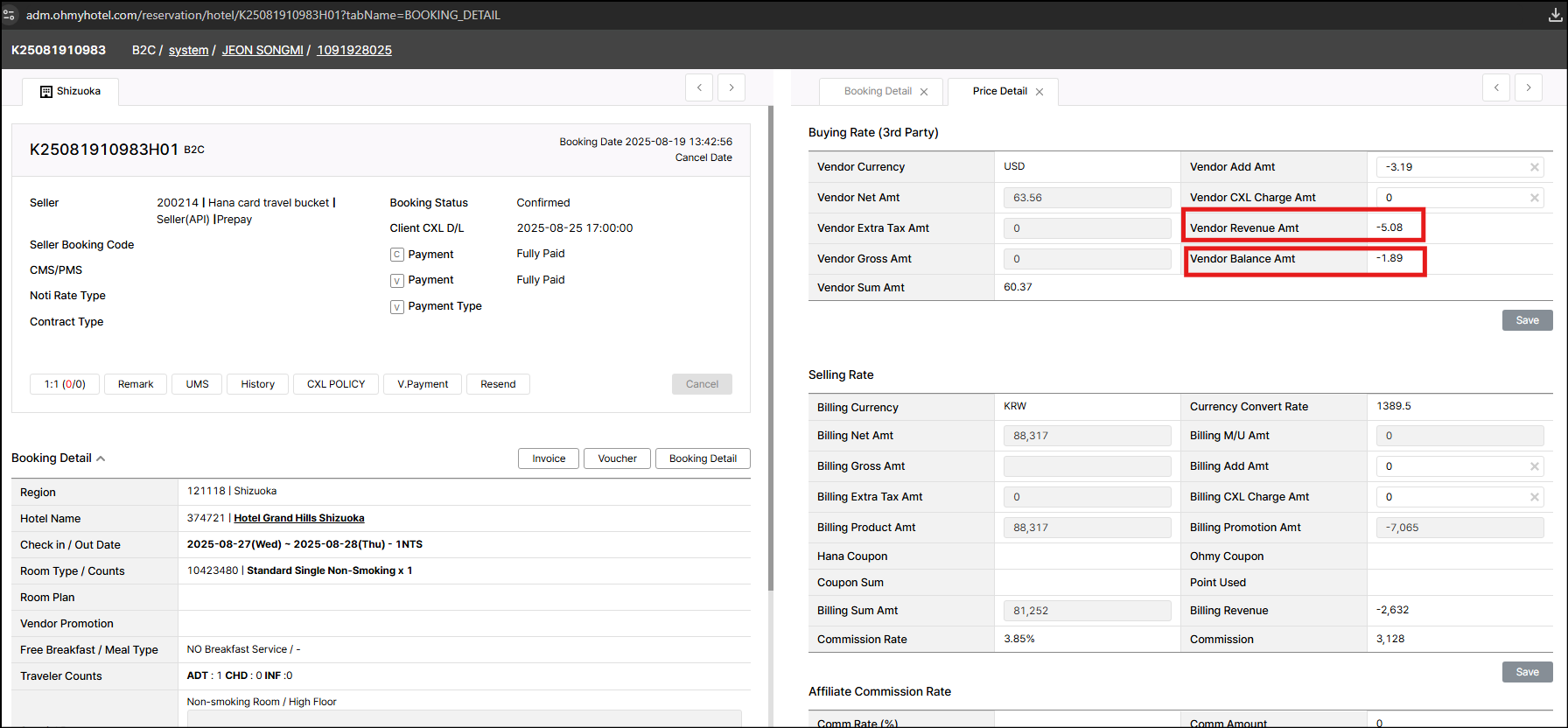Viewport: 1568px width, 728px height.
Task: Clear the Billing Add Amt field
Action: click(1534, 466)
